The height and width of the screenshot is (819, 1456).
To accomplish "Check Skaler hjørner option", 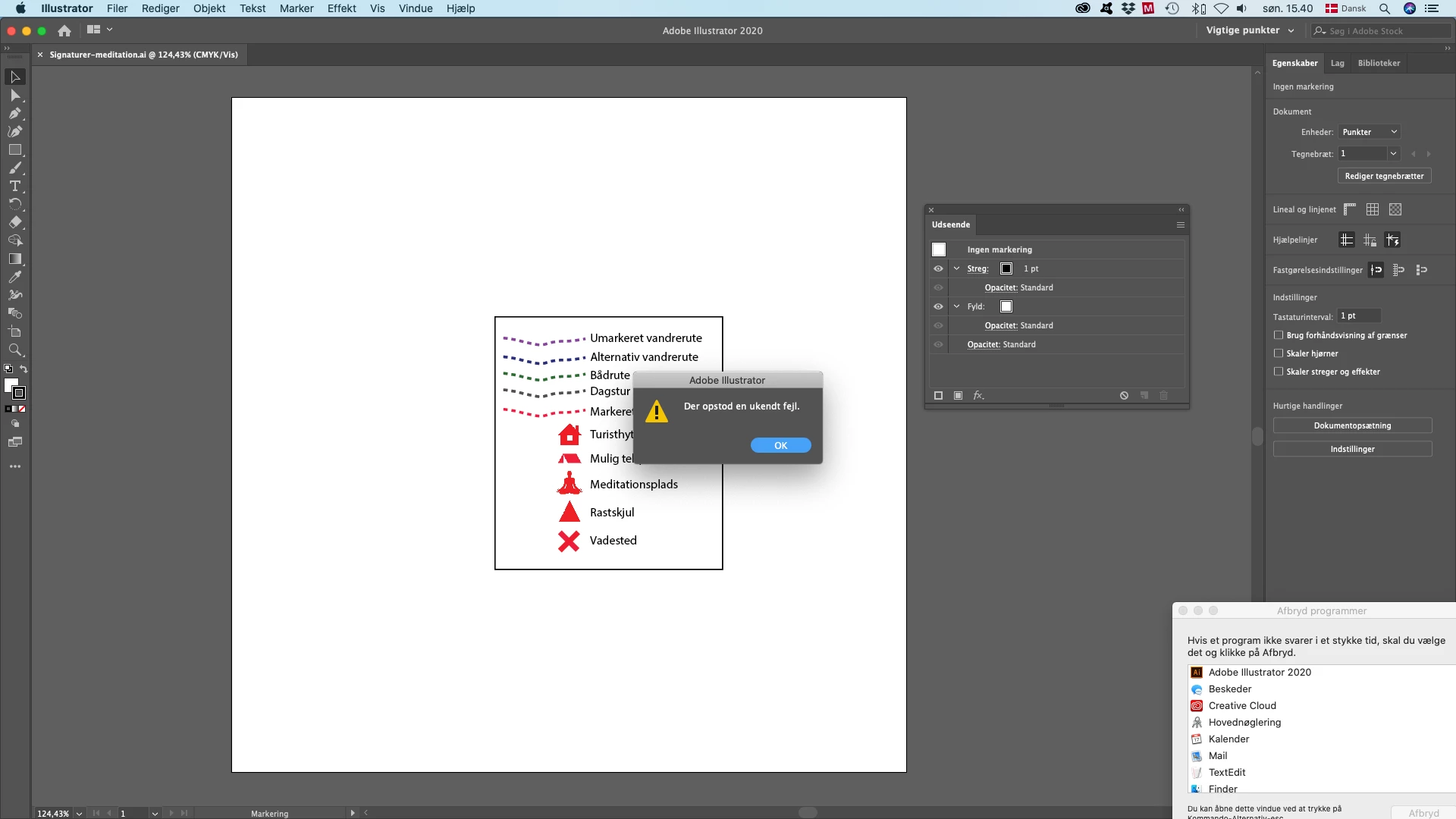I will point(1279,353).
